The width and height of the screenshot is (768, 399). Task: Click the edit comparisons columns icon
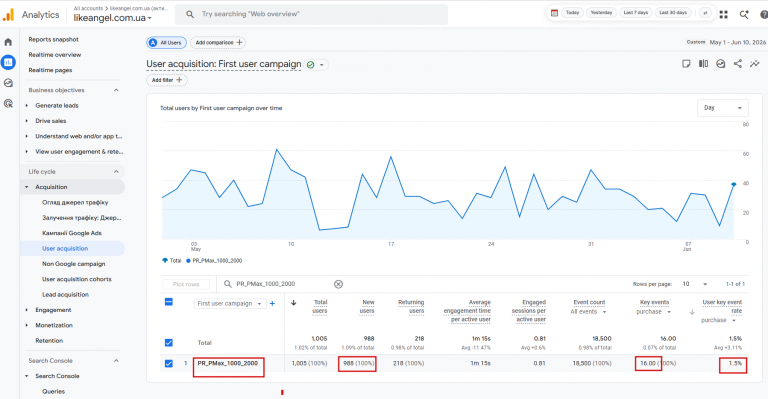tap(703, 64)
